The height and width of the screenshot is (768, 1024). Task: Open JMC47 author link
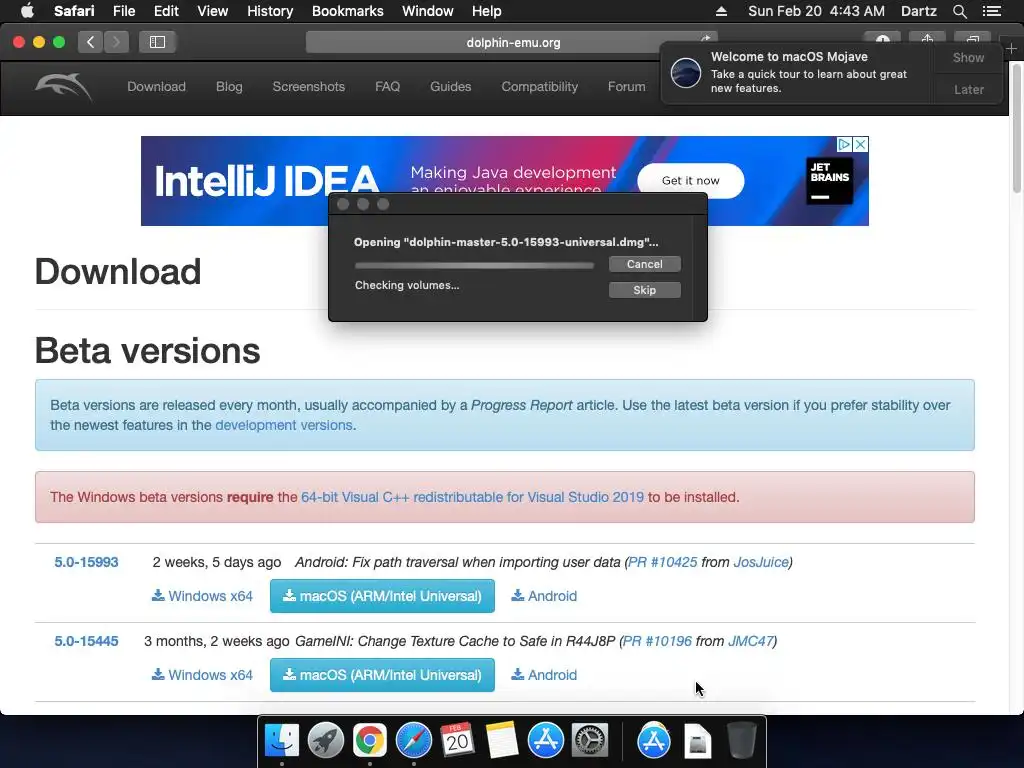(x=750, y=641)
